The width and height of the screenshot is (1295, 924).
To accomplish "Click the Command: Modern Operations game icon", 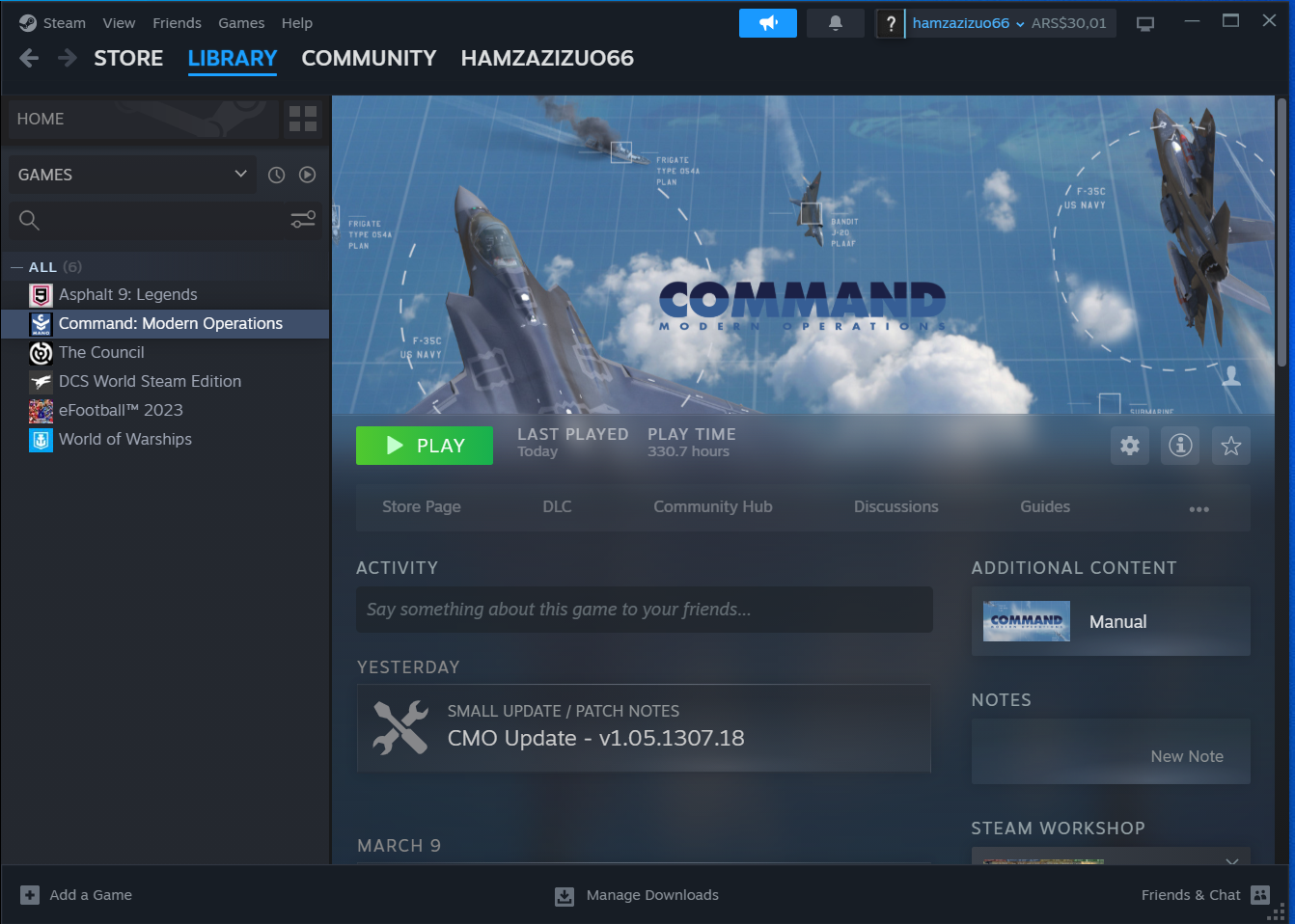I will click(41, 324).
